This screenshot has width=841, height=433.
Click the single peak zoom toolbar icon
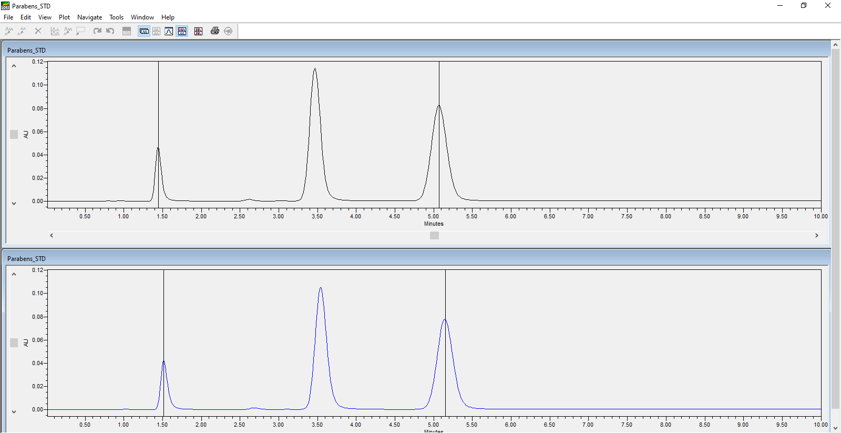pos(169,31)
